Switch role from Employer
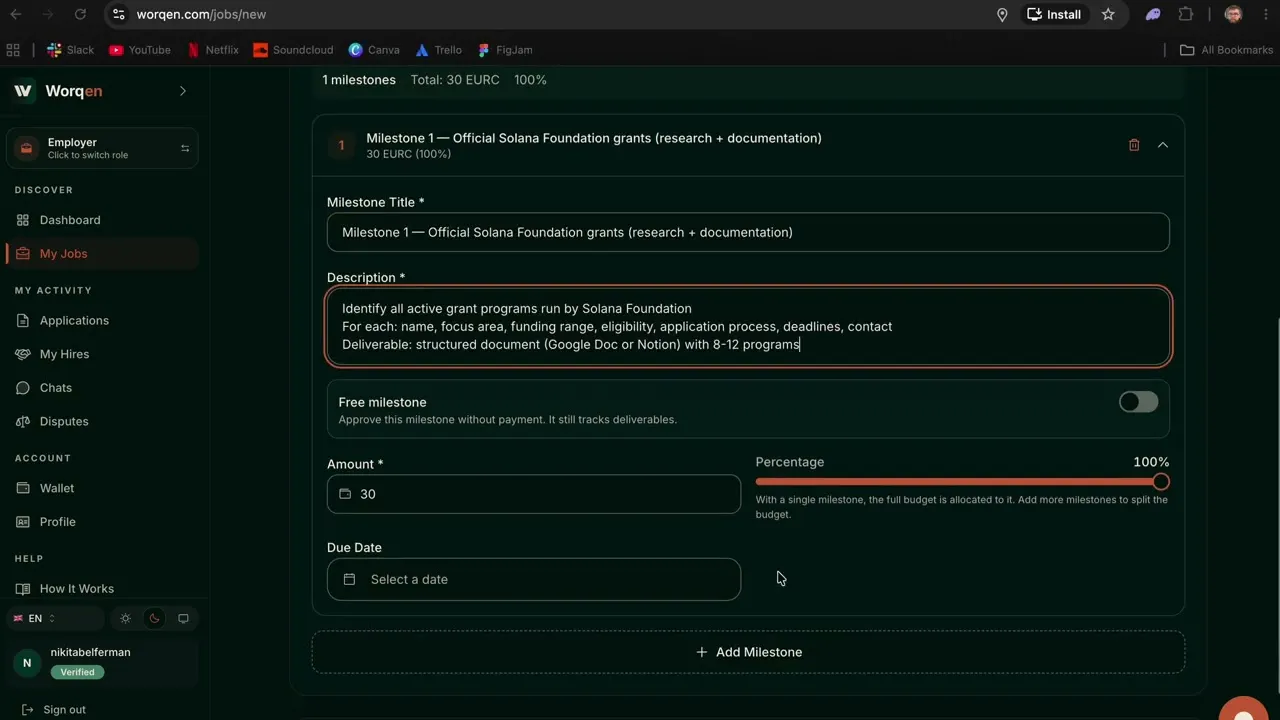Screen dimensions: 1280x720 pos(102,148)
